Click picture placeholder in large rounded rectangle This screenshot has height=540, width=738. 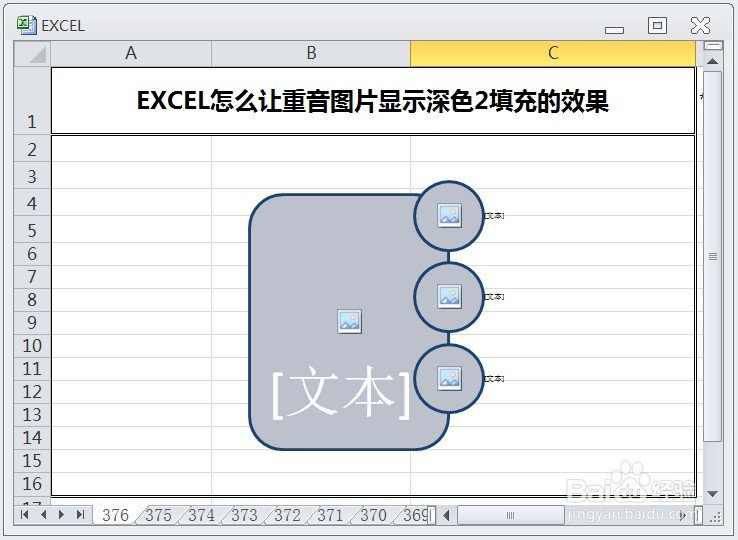(350, 322)
